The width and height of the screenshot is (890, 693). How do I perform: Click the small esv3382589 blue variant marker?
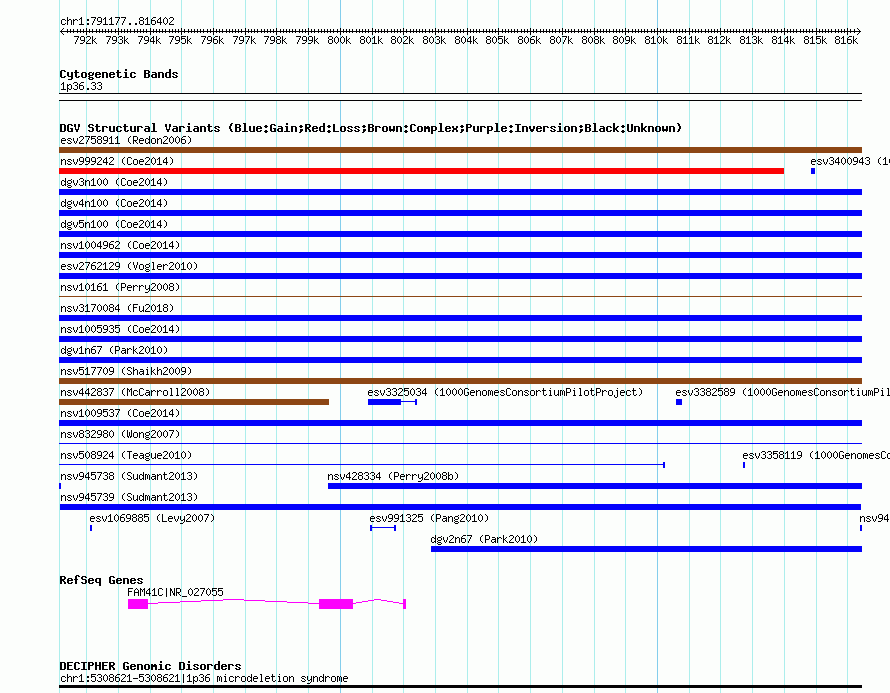coord(679,402)
